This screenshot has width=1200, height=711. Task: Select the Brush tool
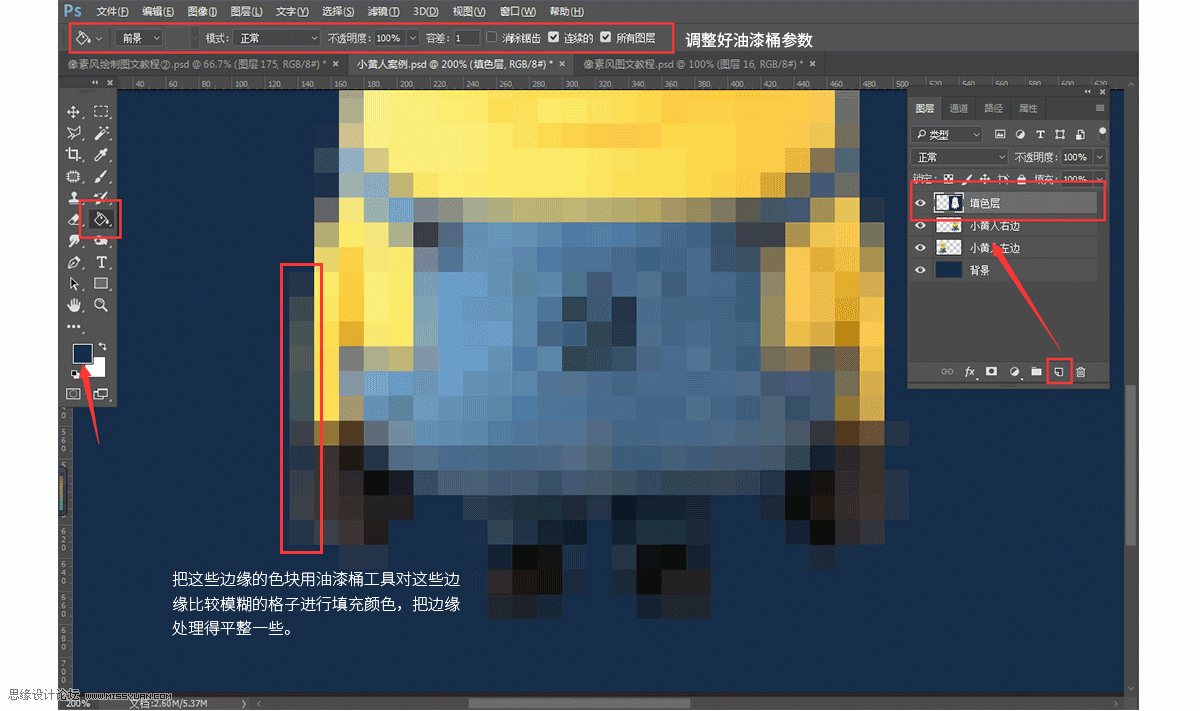tap(102, 176)
